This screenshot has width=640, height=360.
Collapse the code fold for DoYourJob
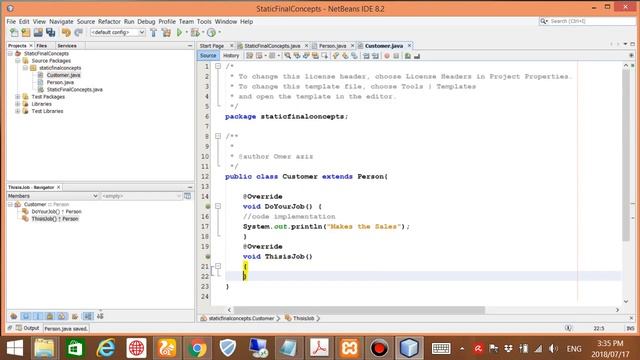(218, 207)
